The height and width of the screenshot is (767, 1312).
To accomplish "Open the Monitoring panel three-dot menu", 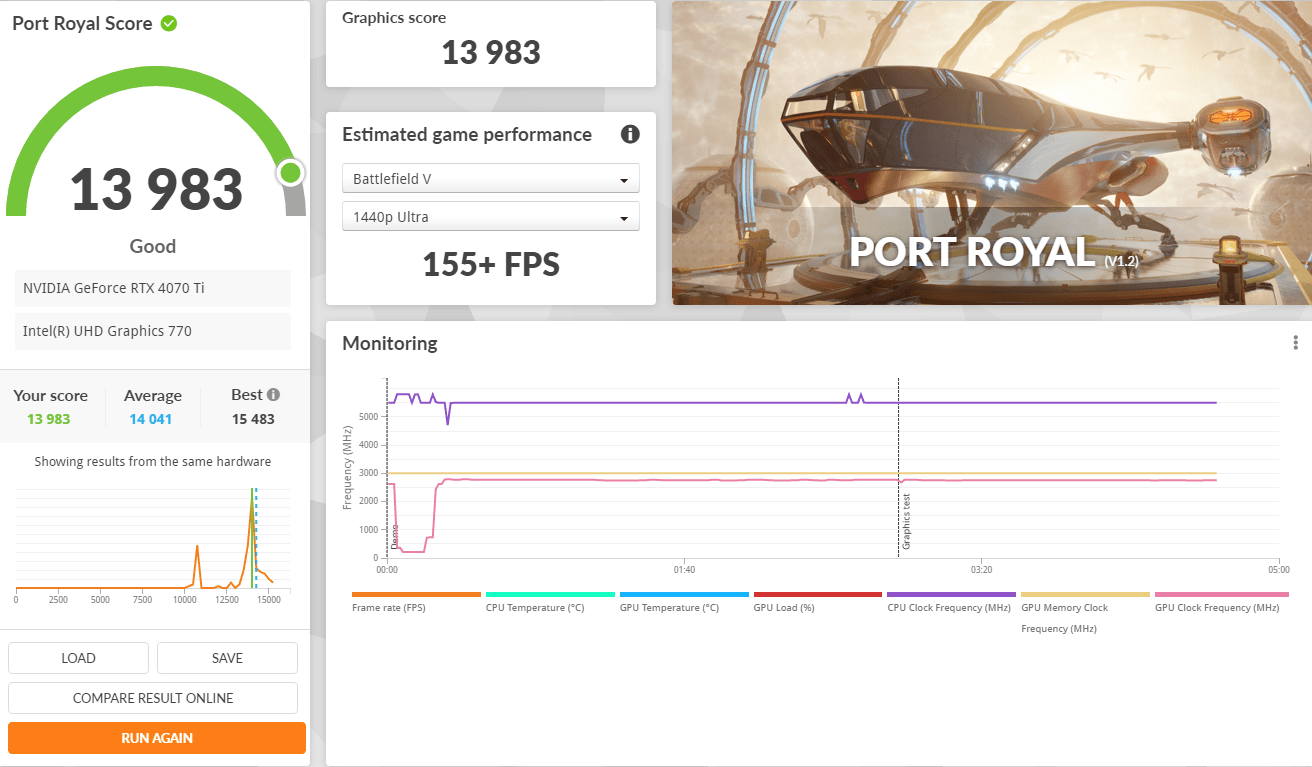I will point(1295,343).
